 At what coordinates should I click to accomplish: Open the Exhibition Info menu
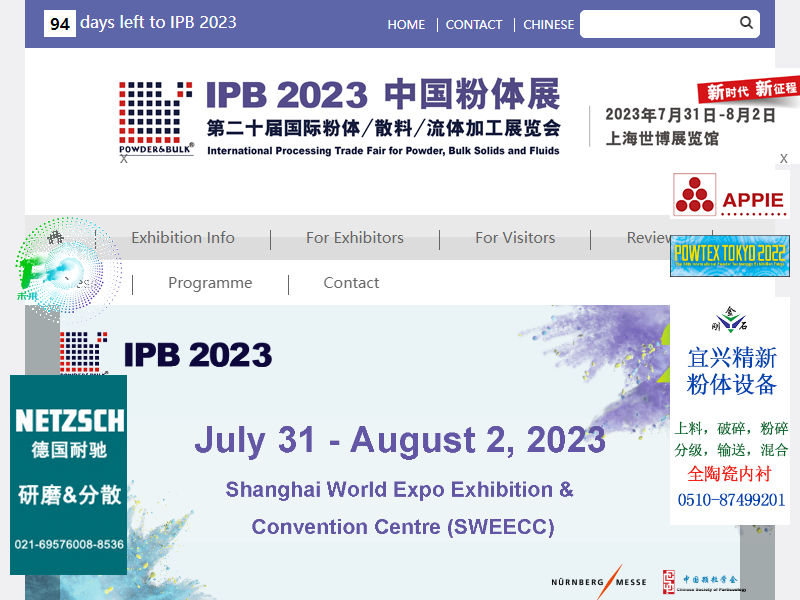pyautogui.click(x=183, y=238)
